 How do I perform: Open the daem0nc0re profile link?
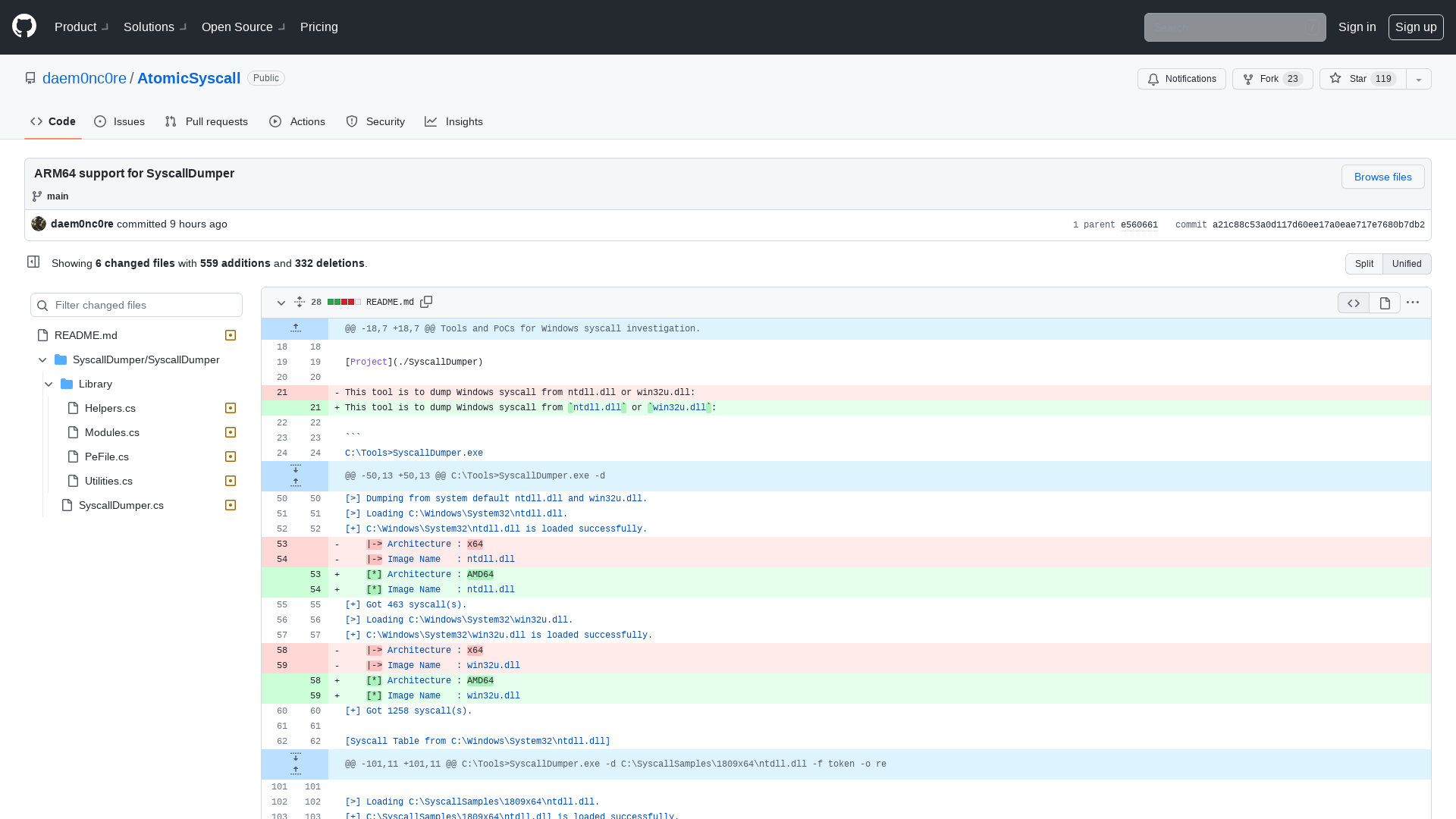pyautogui.click(x=84, y=78)
